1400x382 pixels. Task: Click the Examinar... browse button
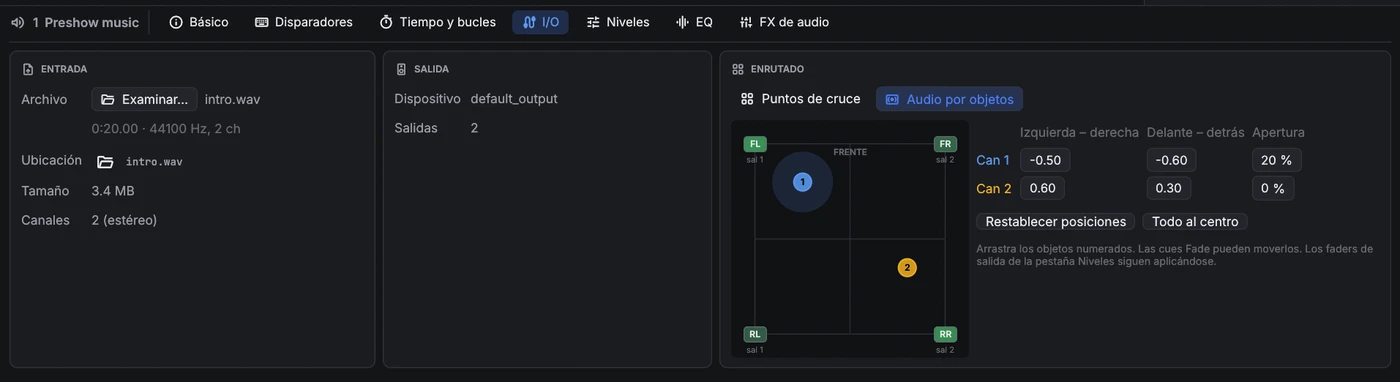coord(144,99)
